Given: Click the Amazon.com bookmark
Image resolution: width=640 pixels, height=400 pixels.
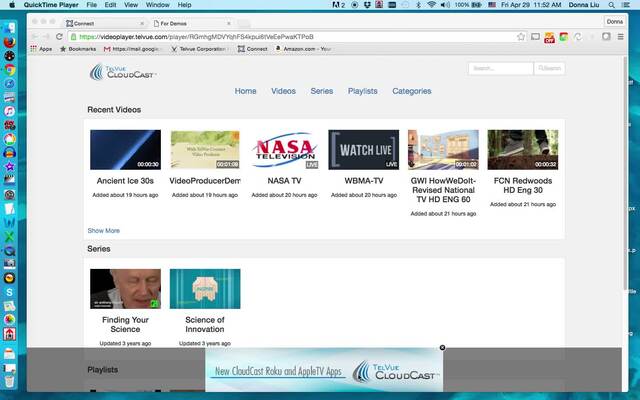Looking at the screenshot, I should [x=303, y=48].
